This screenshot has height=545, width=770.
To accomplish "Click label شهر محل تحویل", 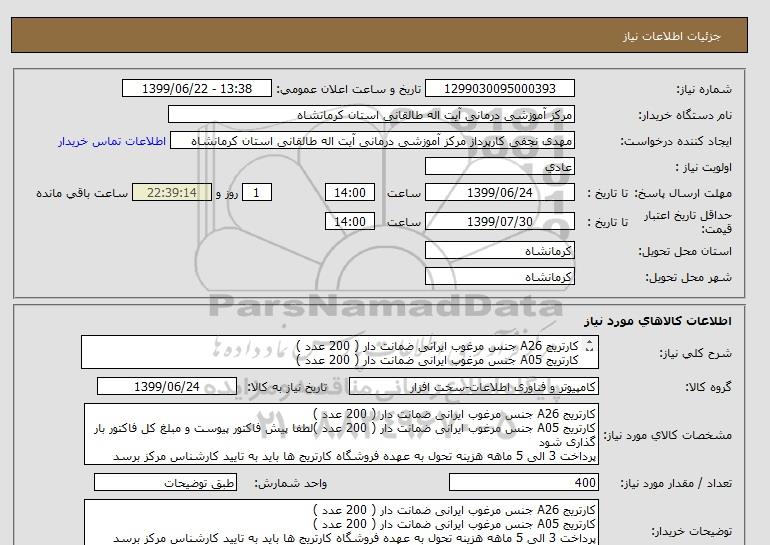I will 688,277.
